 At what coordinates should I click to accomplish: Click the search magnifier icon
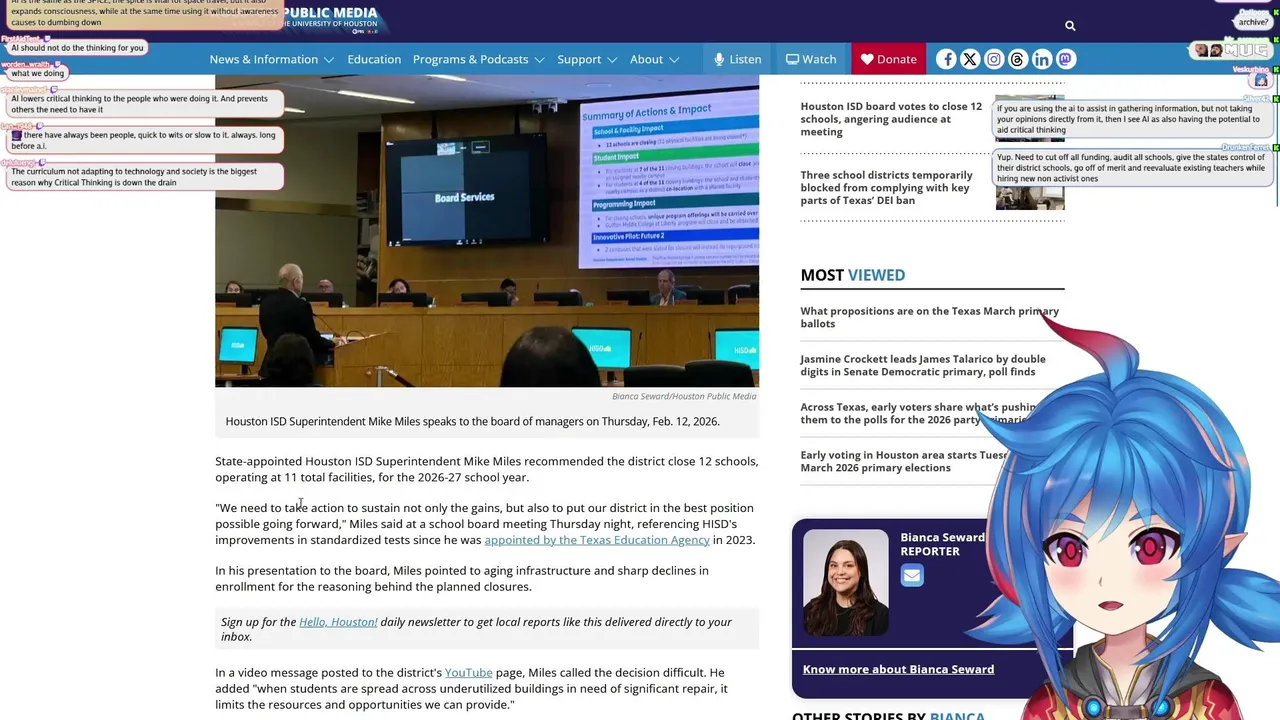pos(1070,26)
